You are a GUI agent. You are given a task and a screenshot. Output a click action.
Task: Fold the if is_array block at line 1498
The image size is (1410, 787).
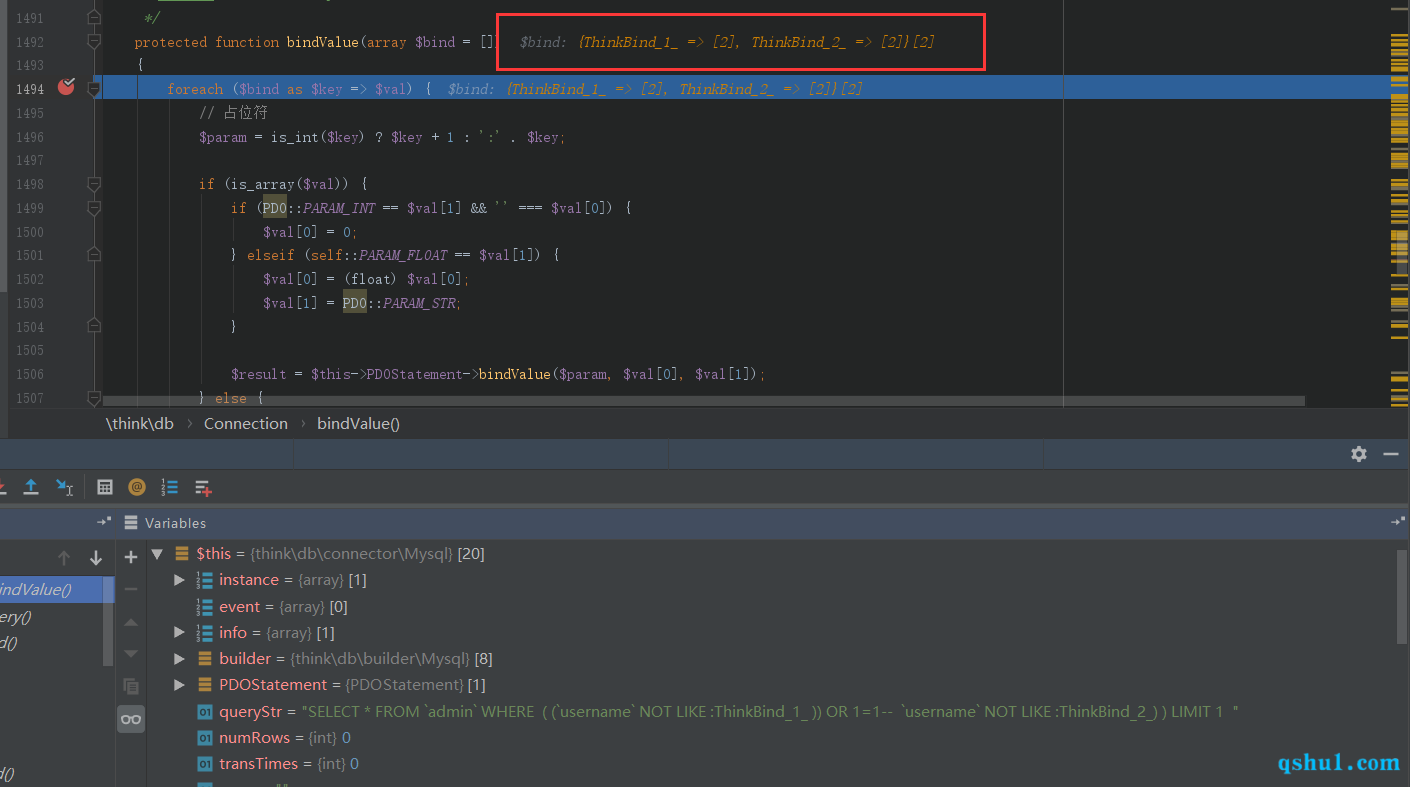[x=94, y=184]
